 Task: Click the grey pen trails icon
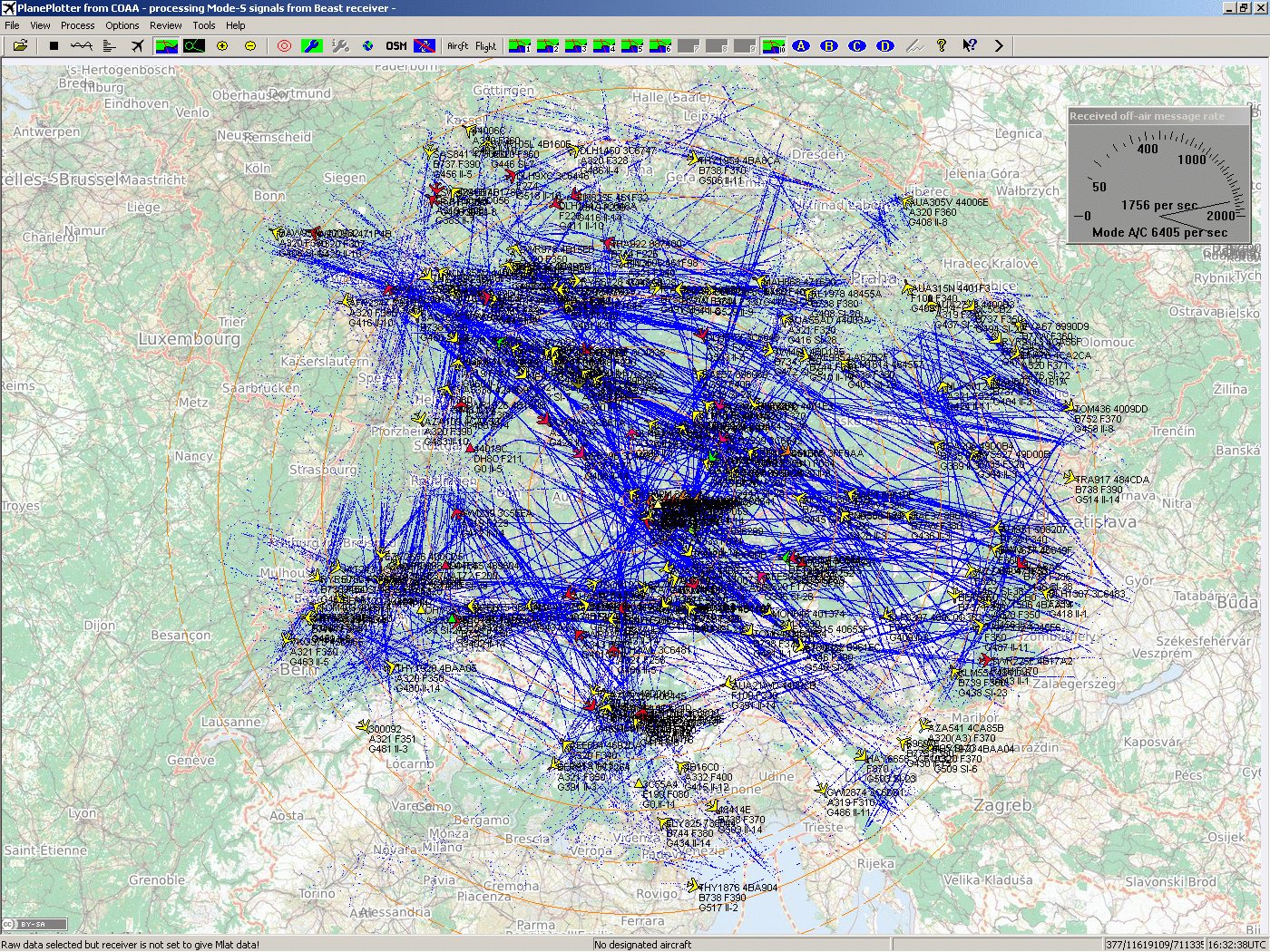tap(913, 45)
